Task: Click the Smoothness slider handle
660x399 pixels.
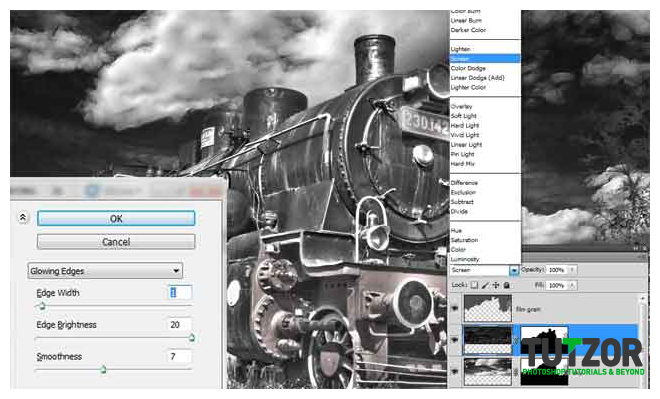Action: pyautogui.click(x=103, y=370)
